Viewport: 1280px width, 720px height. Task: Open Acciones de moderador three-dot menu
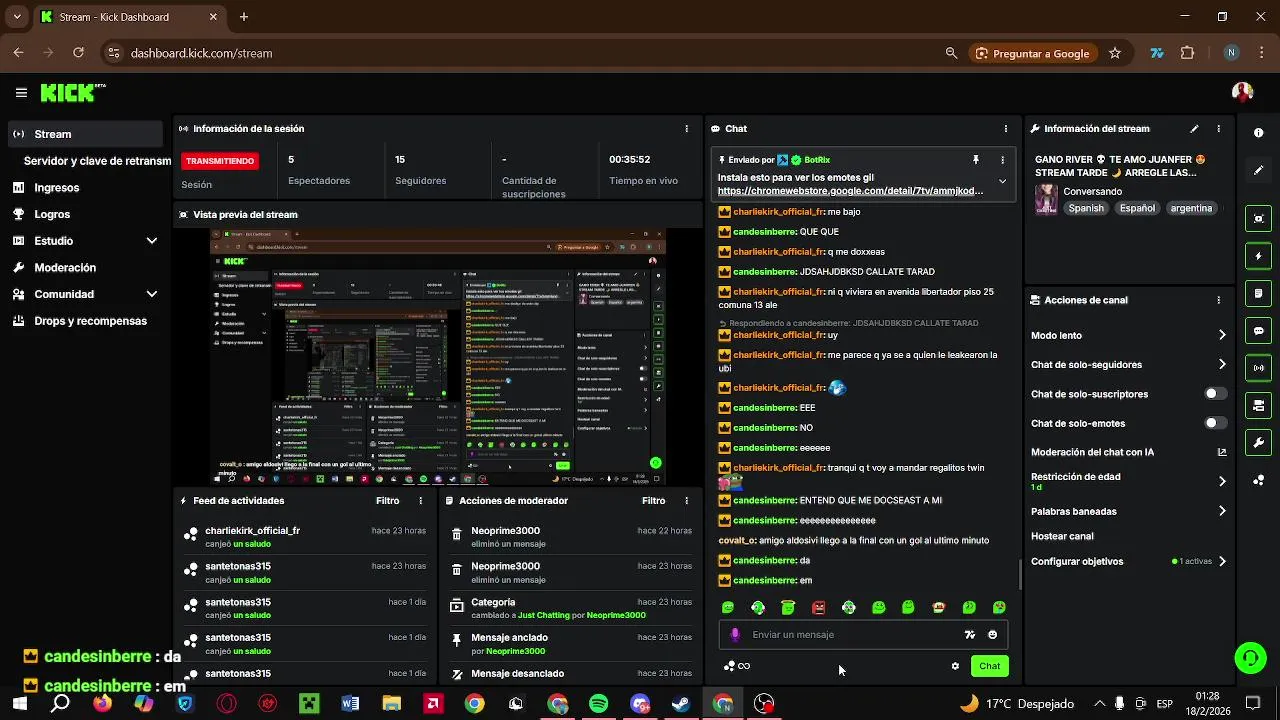click(x=686, y=501)
